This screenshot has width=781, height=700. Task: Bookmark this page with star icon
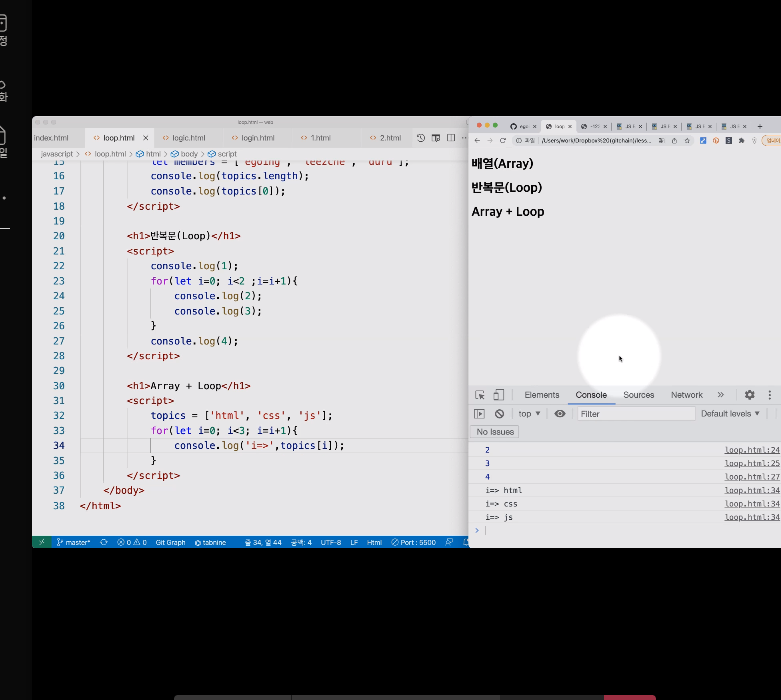[x=687, y=140]
